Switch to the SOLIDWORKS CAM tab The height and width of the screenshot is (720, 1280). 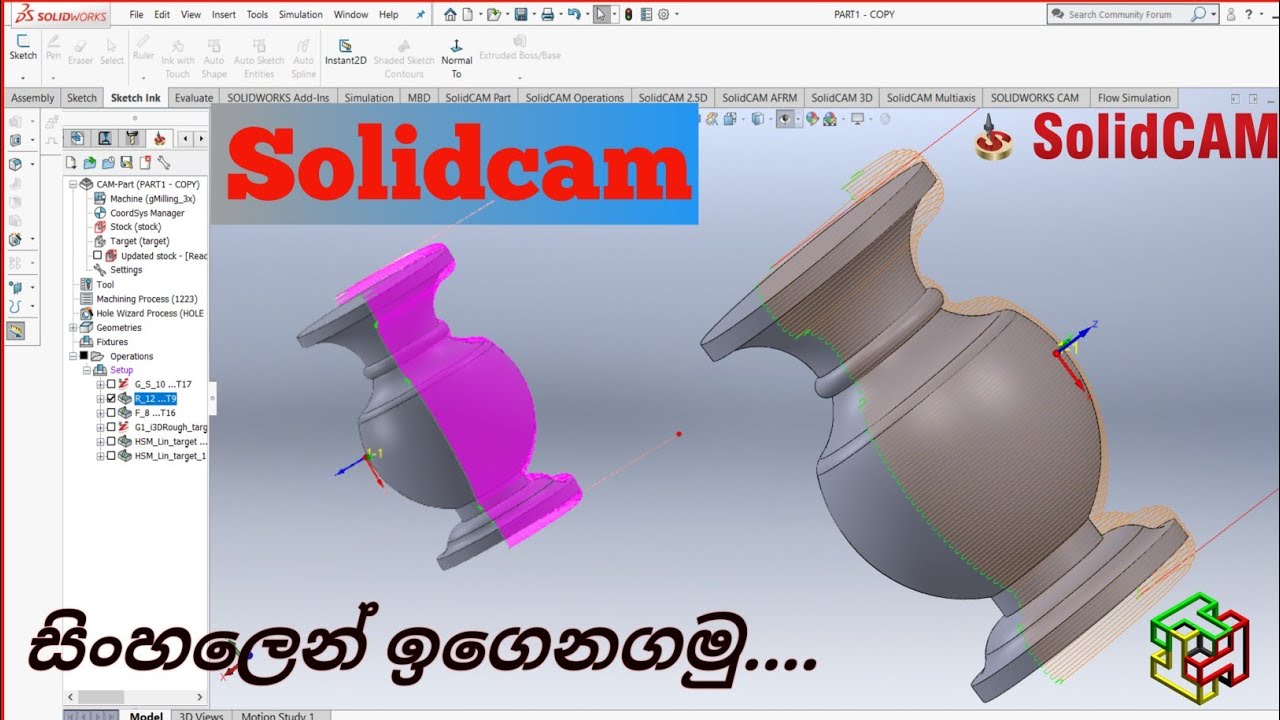(1034, 98)
